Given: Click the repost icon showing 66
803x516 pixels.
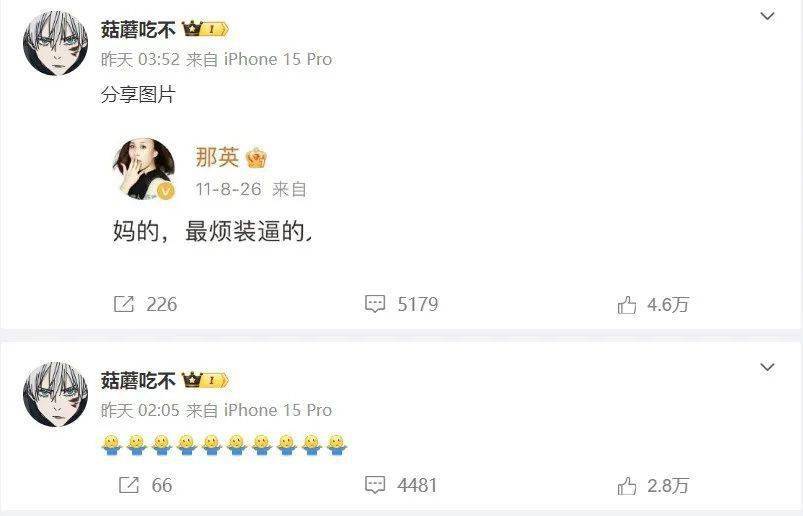Looking at the screenshot, I should [129, 485].
